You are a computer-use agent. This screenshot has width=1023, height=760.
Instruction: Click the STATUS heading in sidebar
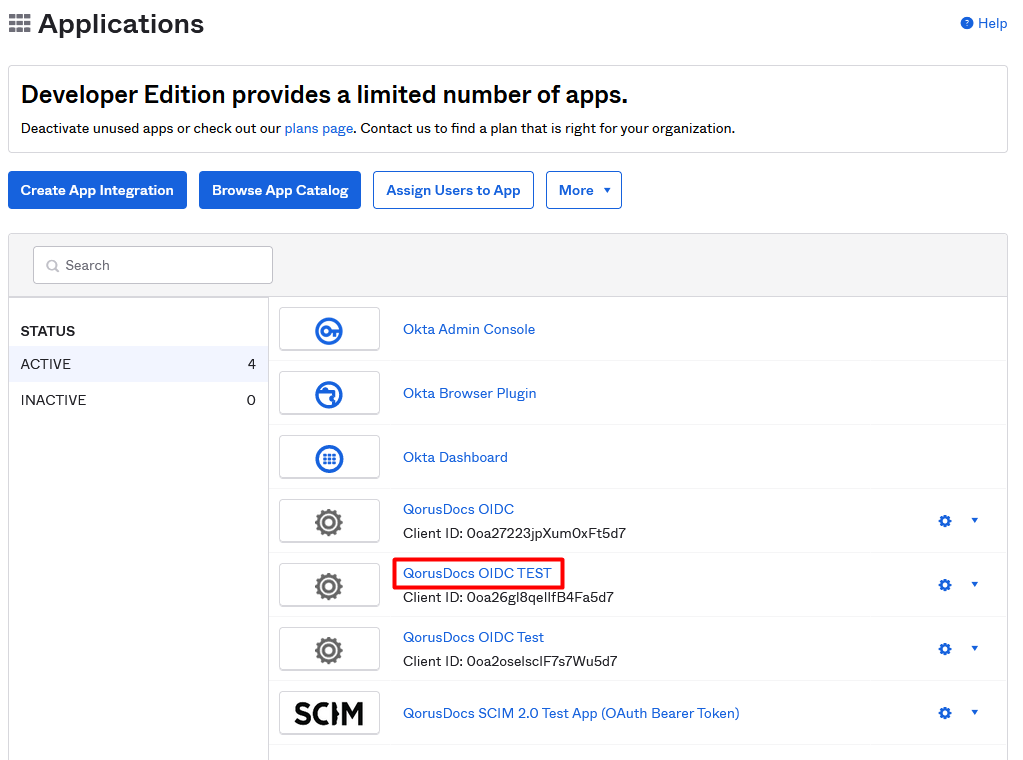coord(48,331)
